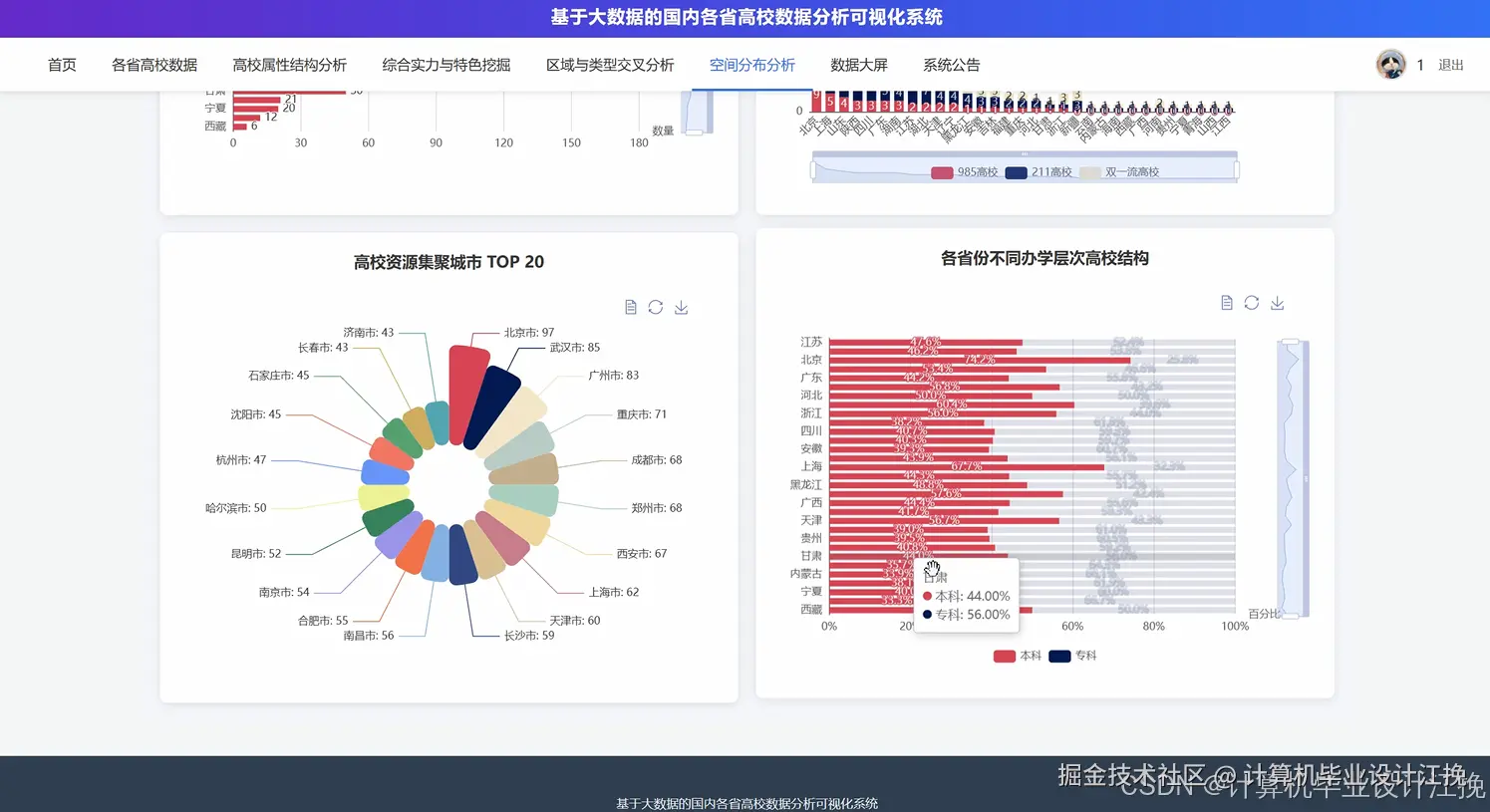Click the 上海市: 62 label
Image resolution: width=1490 pixels, height=812 pixels.
(614, 592)
